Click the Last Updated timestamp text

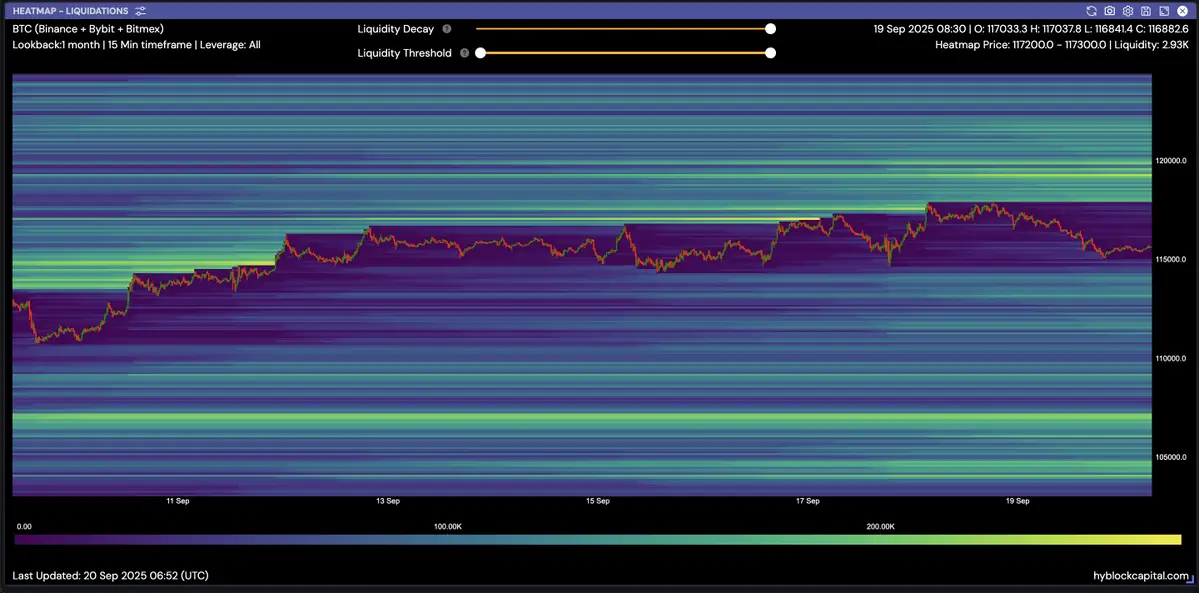[x=111, y=575]
